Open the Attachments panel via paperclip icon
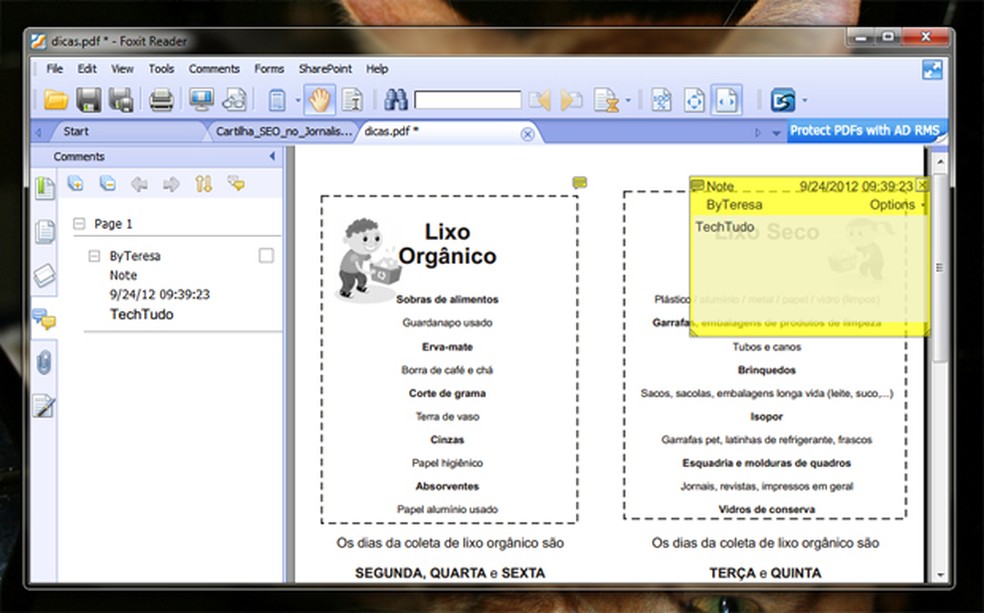Screen dimensions: 984x613 click(42, 363)
